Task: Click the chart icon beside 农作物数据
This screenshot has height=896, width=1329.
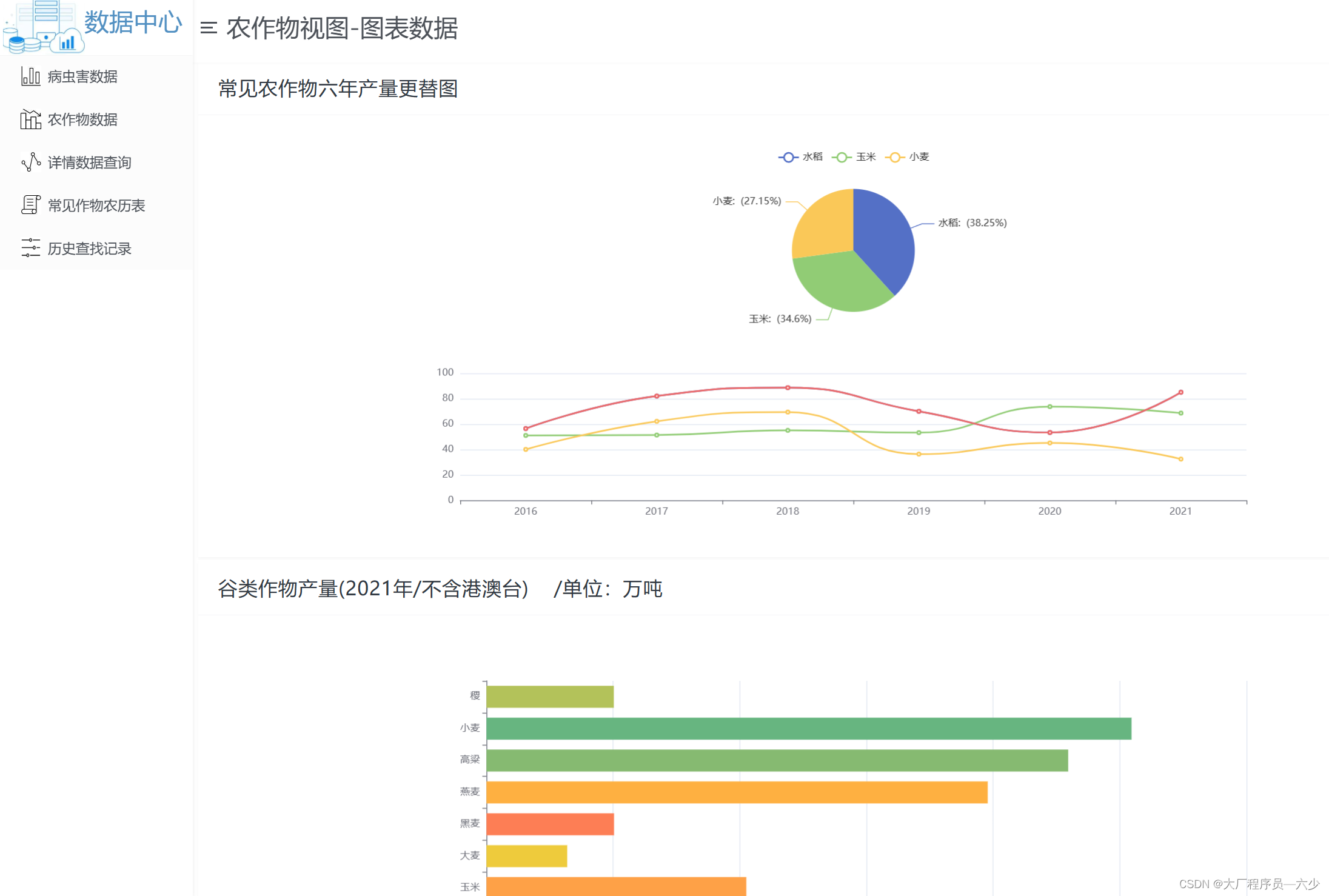Action: point(30,119)
